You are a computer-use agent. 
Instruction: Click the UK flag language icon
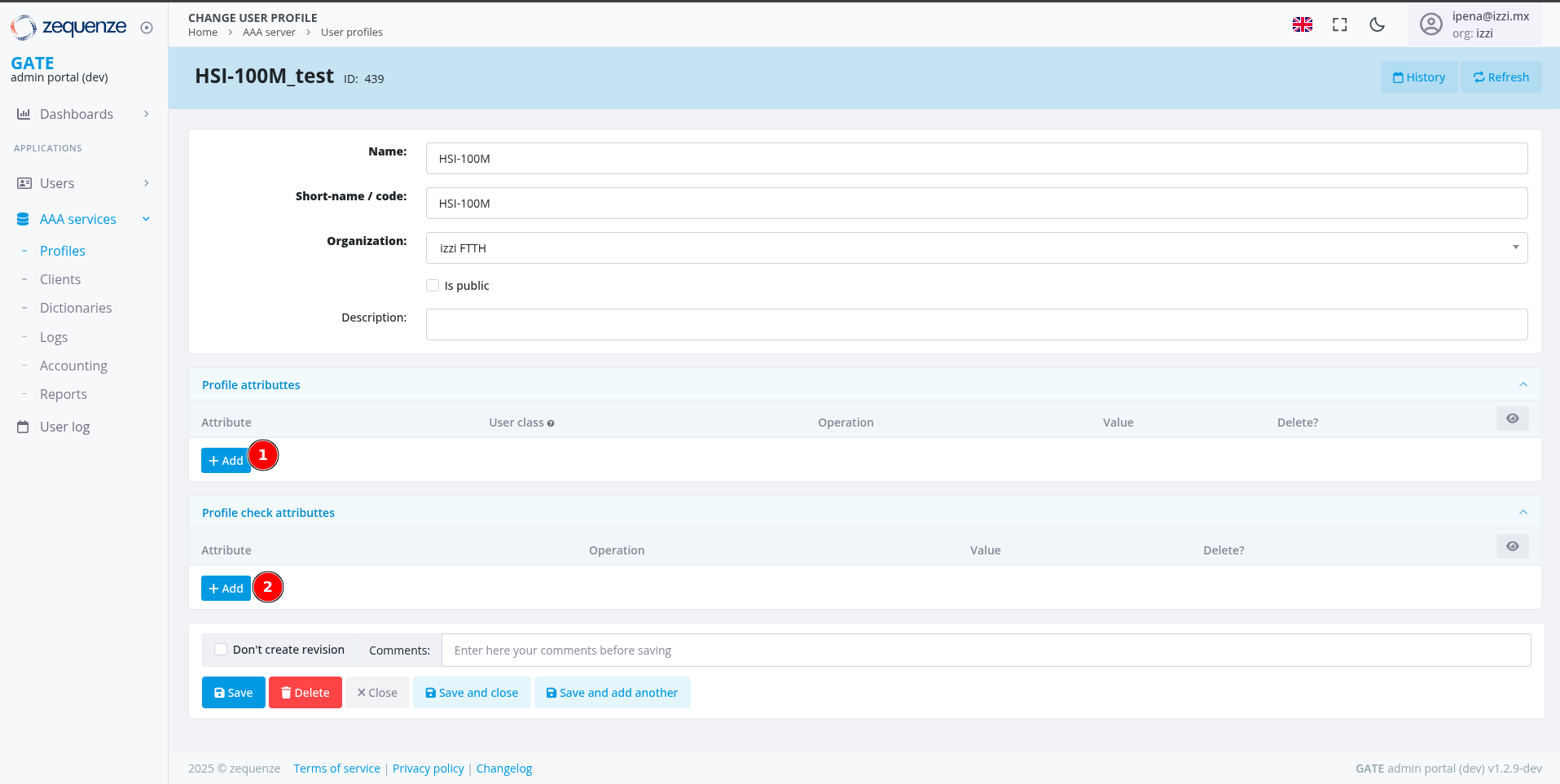[x=1302, y=24]
